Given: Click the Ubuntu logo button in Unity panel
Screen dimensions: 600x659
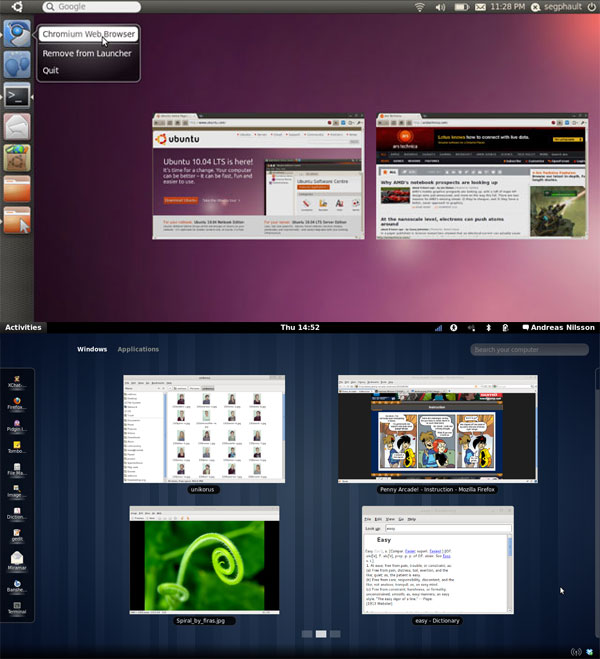Looking at the screenshot, I should click(x=17, y=6).
